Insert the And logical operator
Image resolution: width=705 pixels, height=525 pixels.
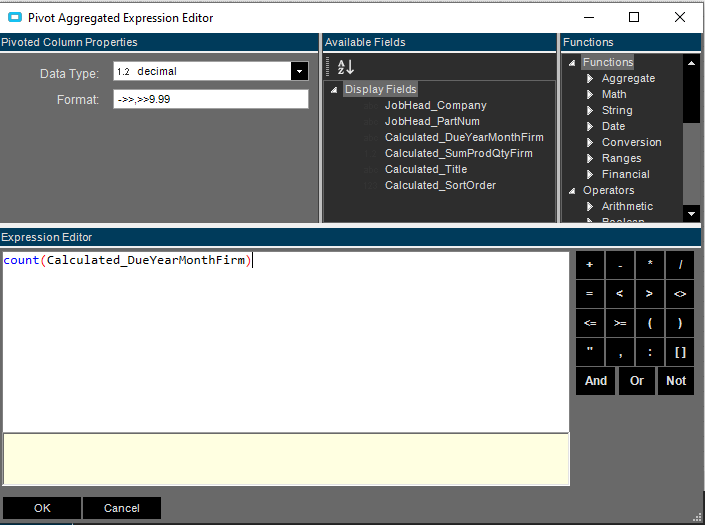595,381
